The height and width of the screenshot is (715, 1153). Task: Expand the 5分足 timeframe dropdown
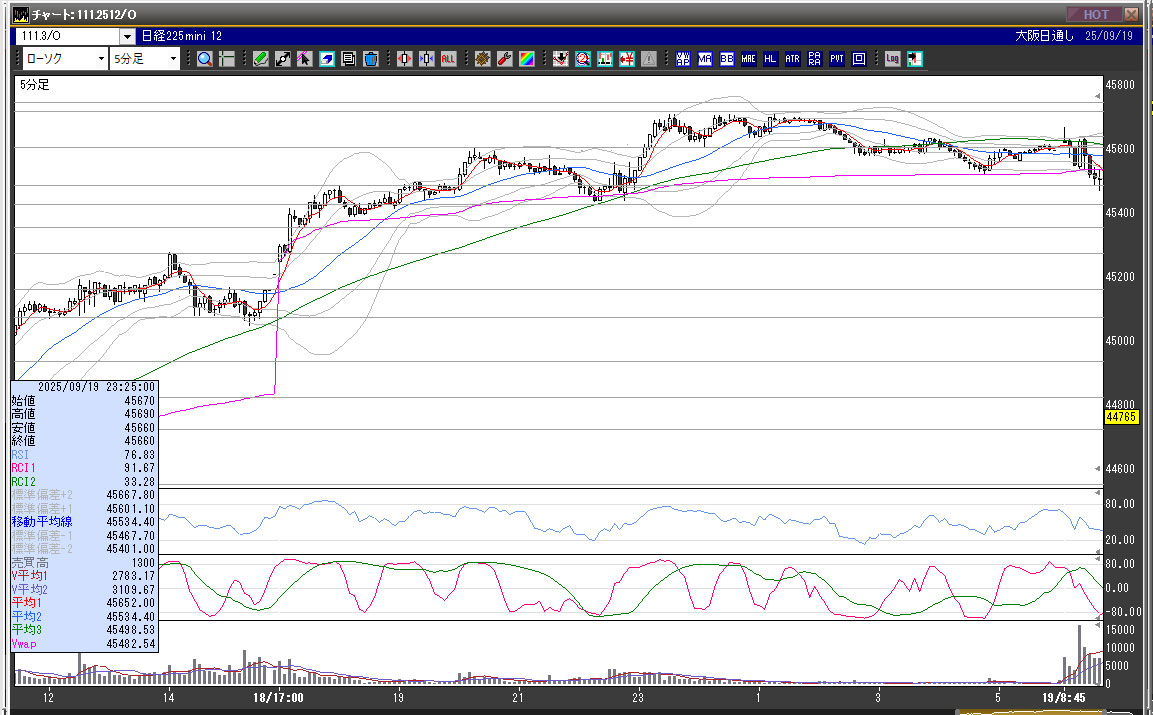[174, 59]
